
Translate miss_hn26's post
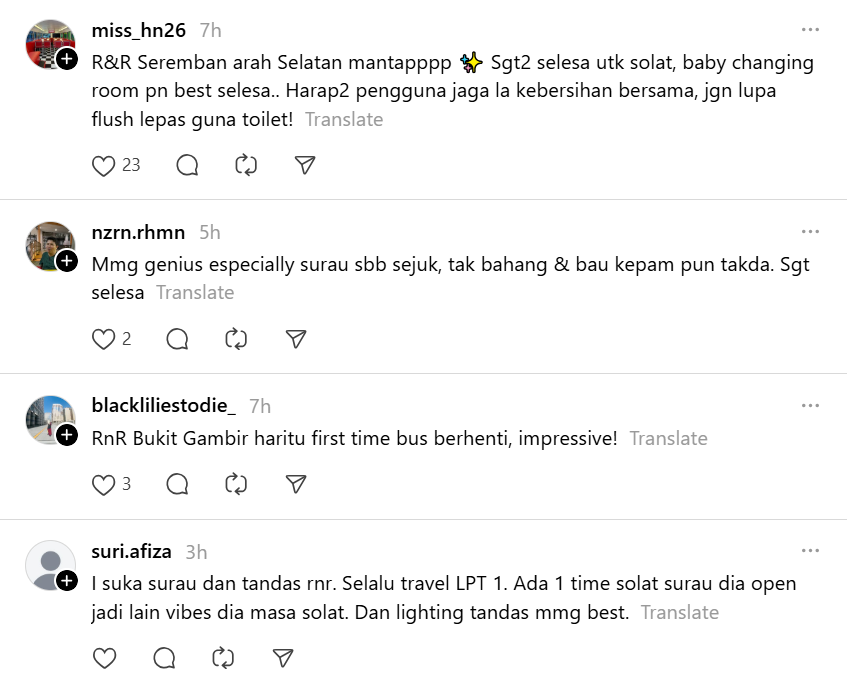344,120
